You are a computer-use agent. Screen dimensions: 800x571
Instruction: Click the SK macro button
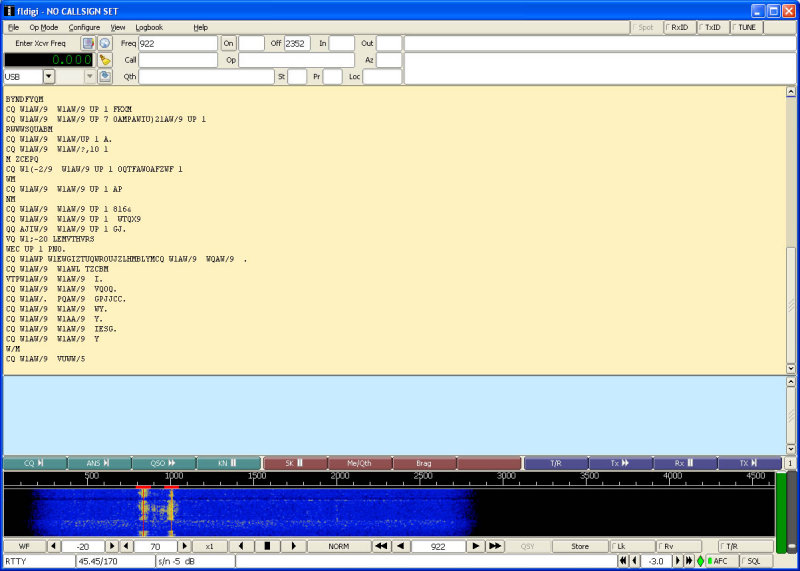pyautogui.click(x=295, y=463)
